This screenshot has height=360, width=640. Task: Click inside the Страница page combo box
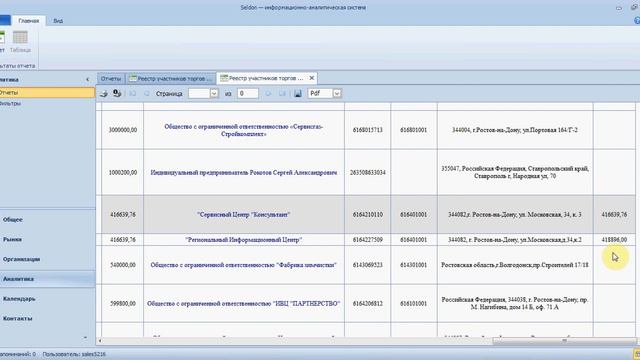click(199, 93)
